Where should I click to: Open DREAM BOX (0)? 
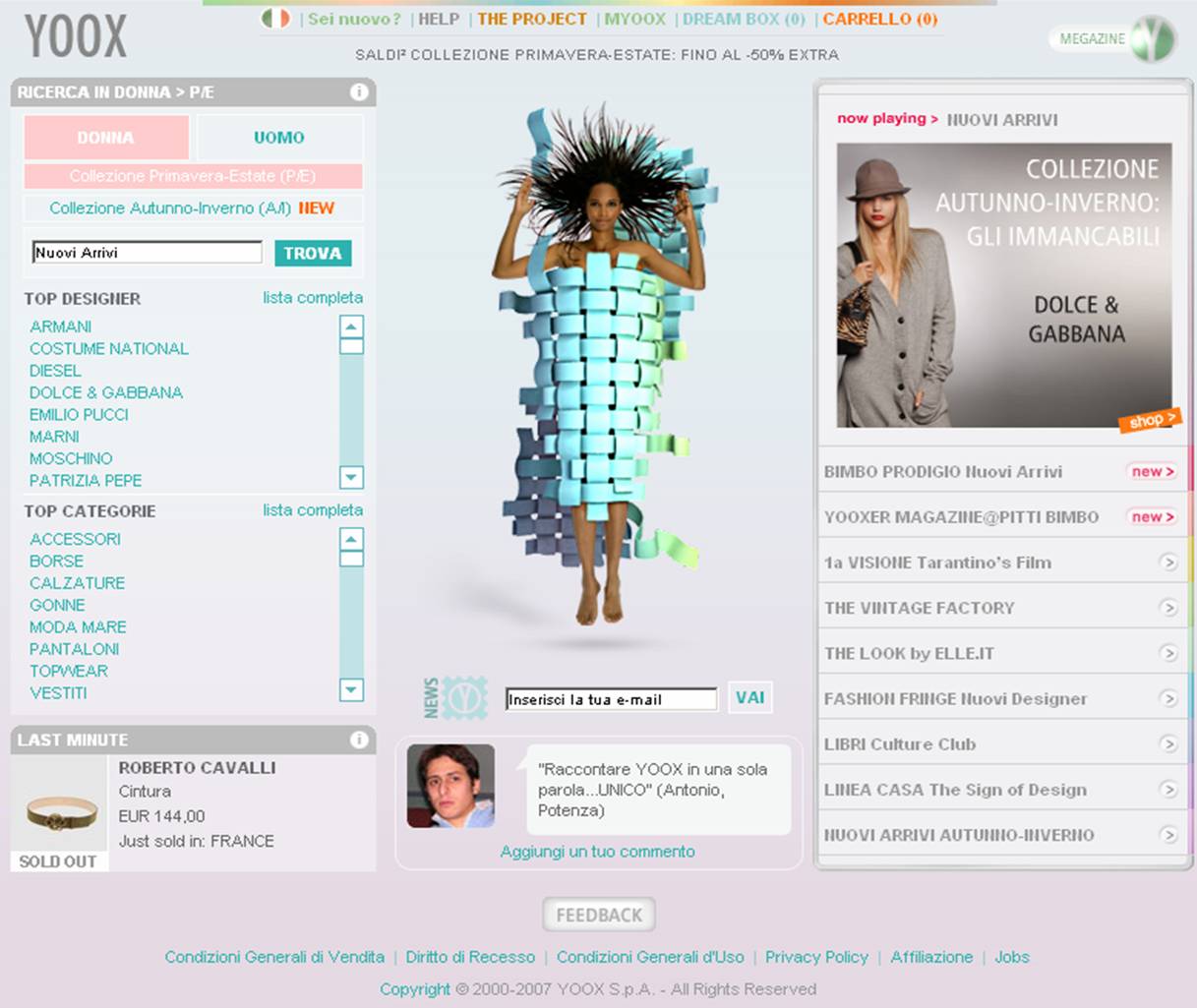[x=744, y=19]
